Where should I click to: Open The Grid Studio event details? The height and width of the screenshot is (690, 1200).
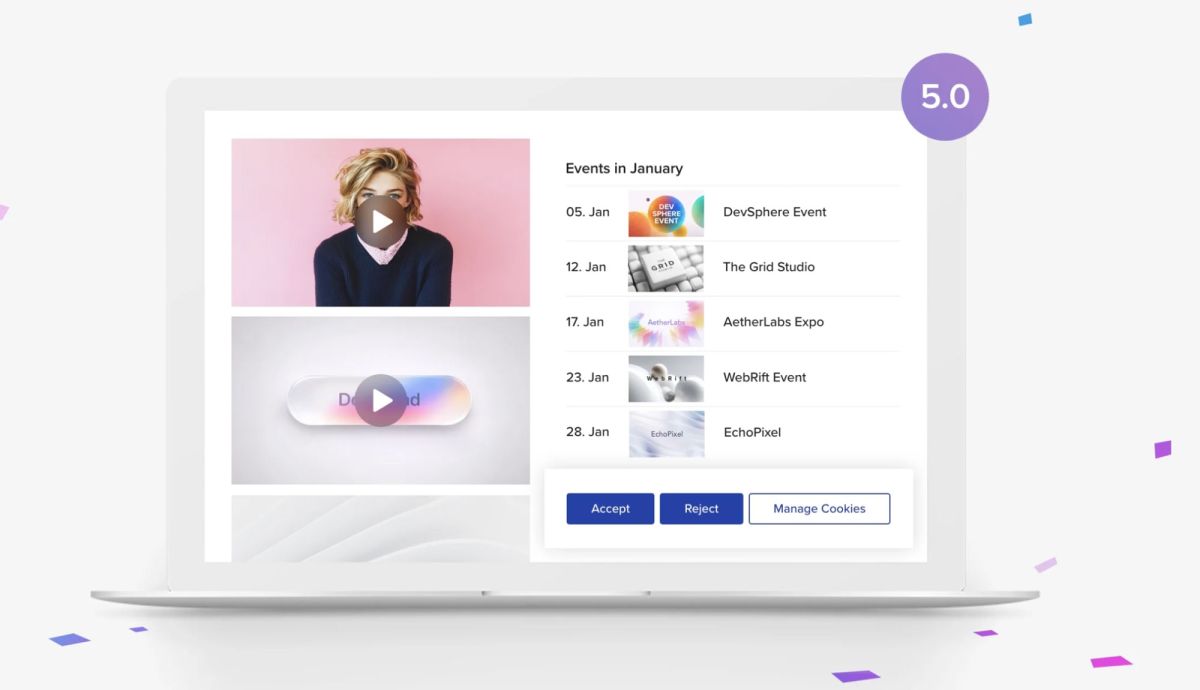tap(769, 267)
